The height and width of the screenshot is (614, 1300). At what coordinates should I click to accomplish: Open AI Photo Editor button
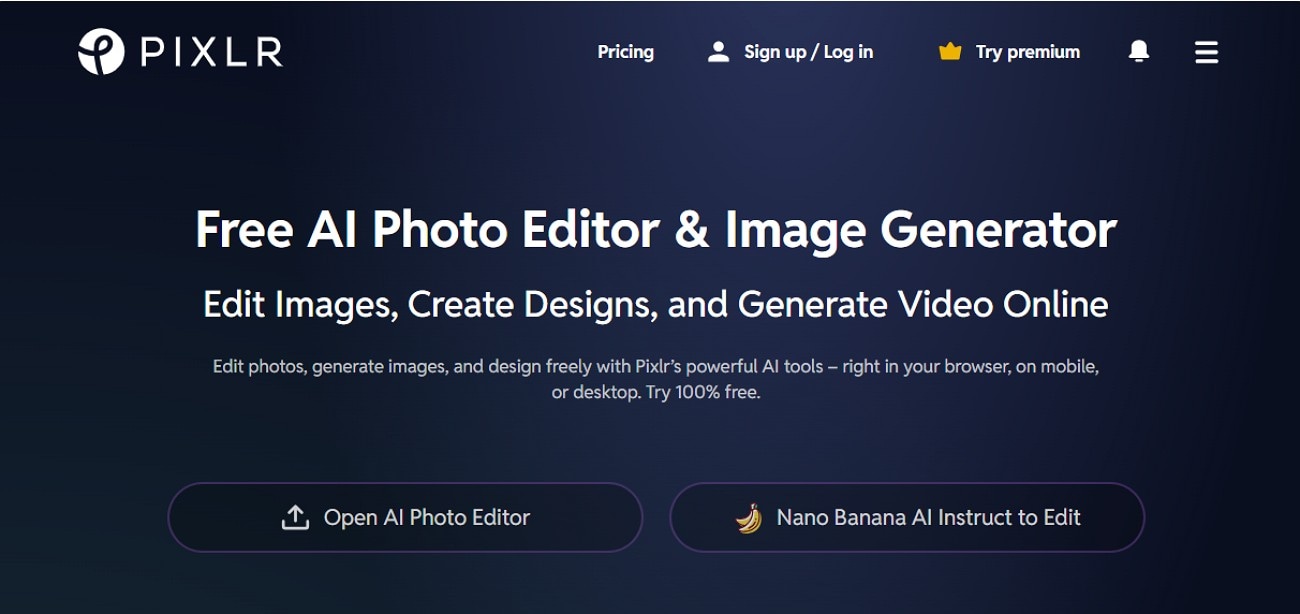tap(405, 517)
